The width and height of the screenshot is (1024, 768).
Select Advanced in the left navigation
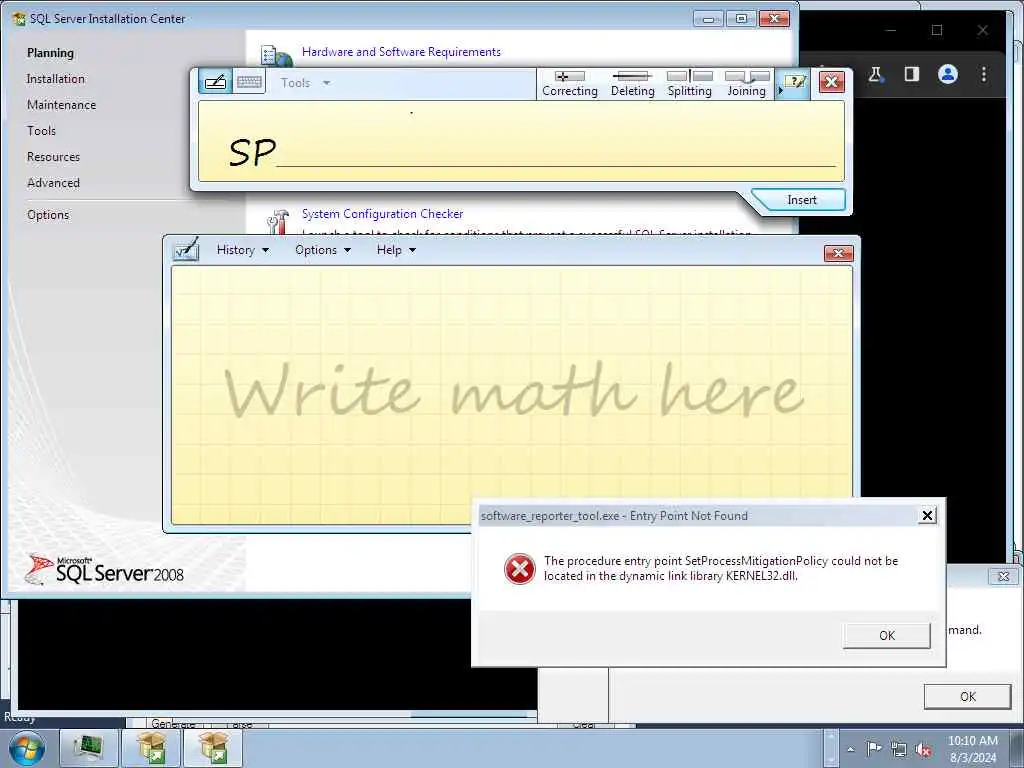(x=53, y=184)
